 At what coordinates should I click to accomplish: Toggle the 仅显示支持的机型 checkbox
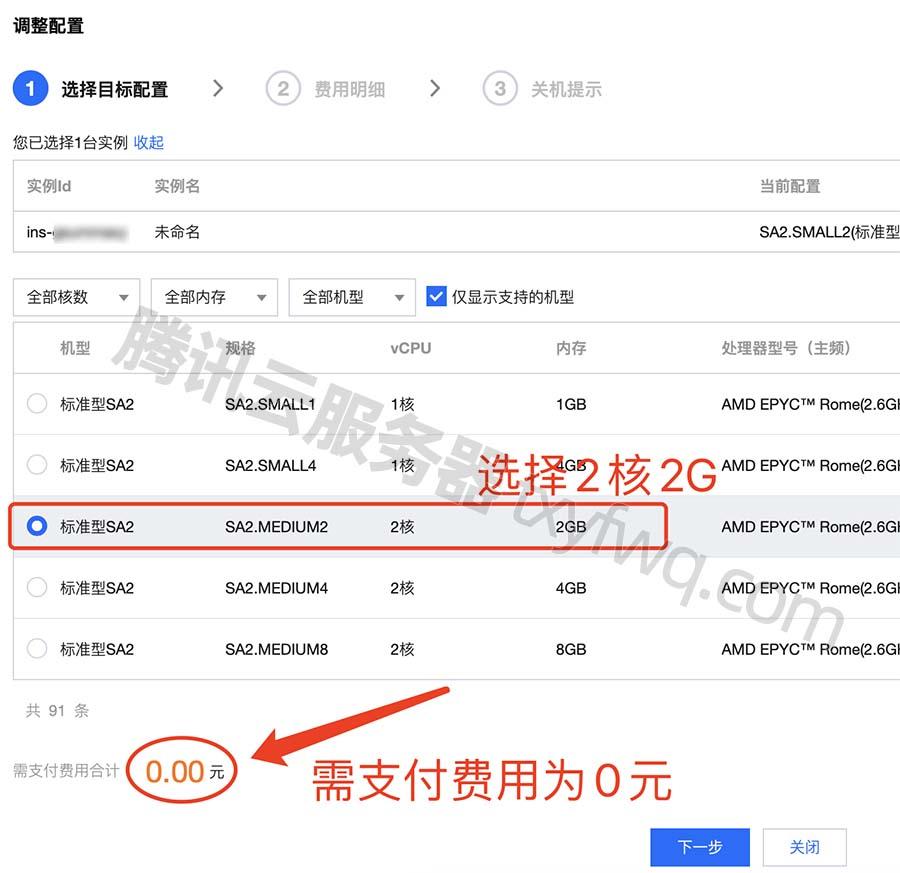tap(436, 297)
